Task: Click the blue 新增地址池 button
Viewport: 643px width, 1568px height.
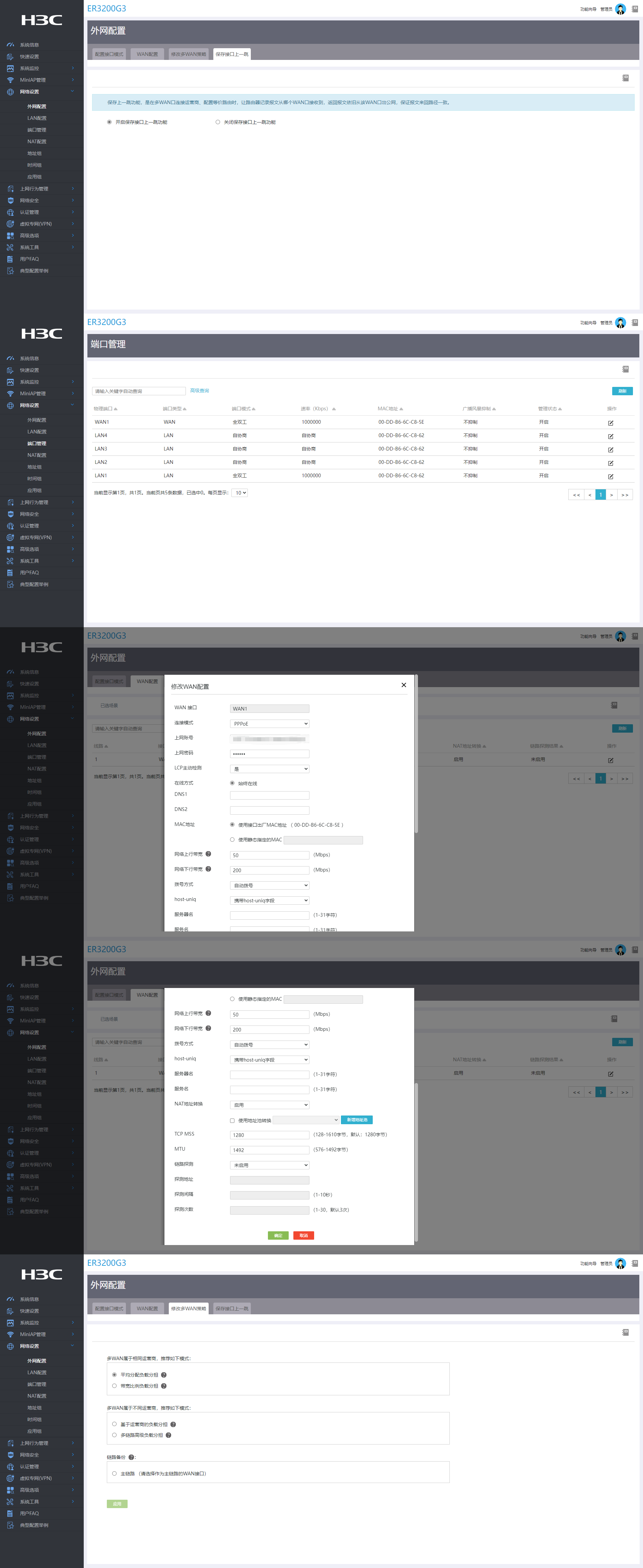Action: pyautogui.click(x=357, y=1120)
